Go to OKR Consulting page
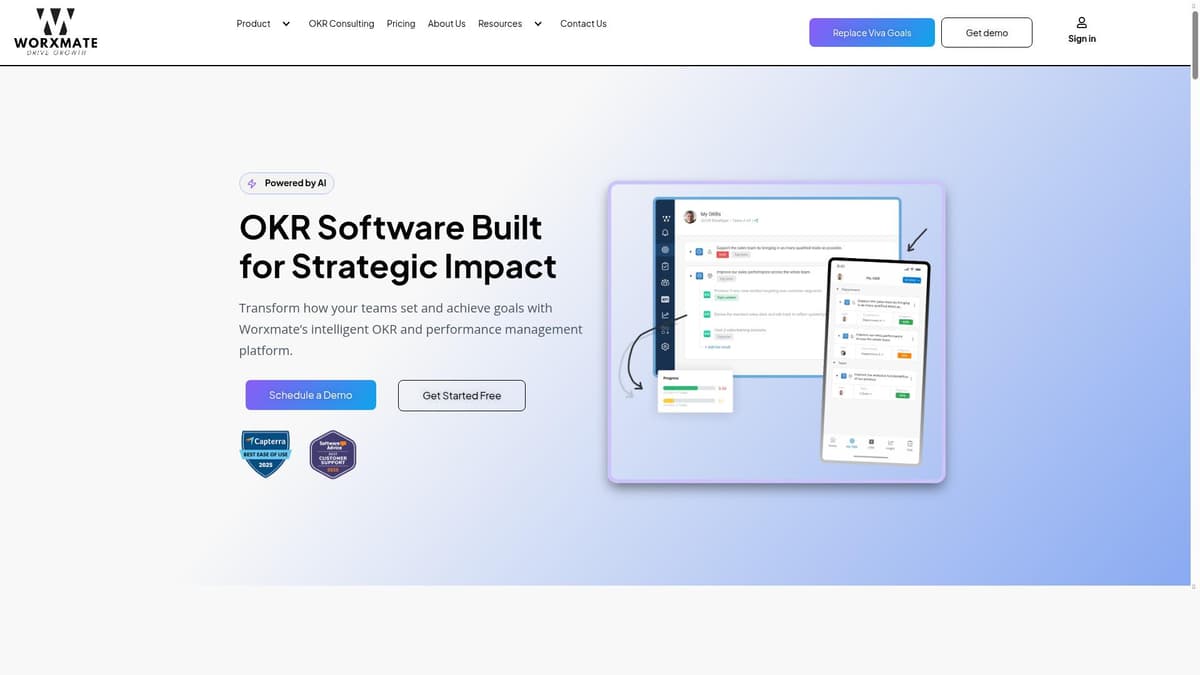Image resolution: width=1200 pixels, height=675 pixels. (x=341, y=24)
